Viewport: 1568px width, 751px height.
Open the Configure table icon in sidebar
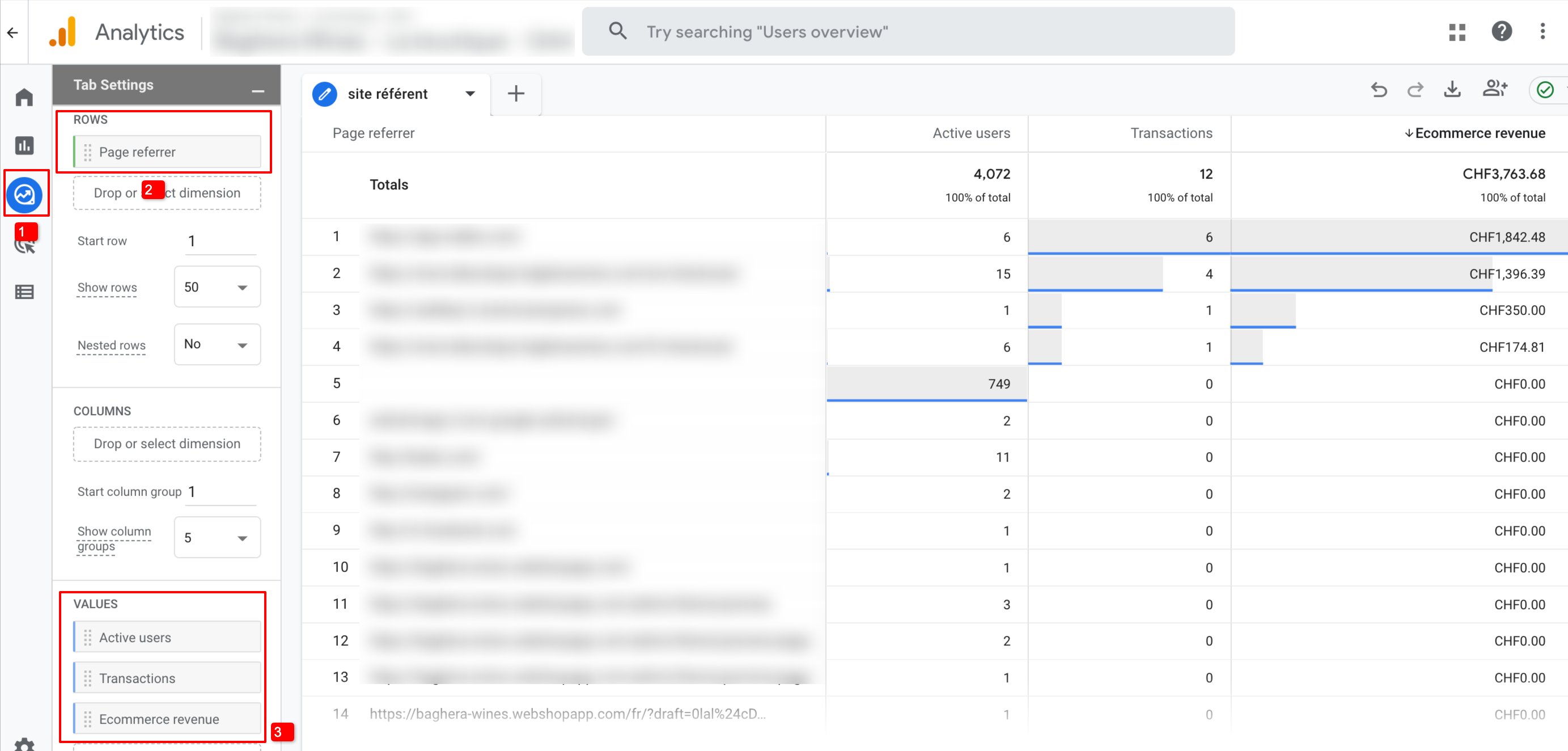pyautogui.click(x=24, y=292)
